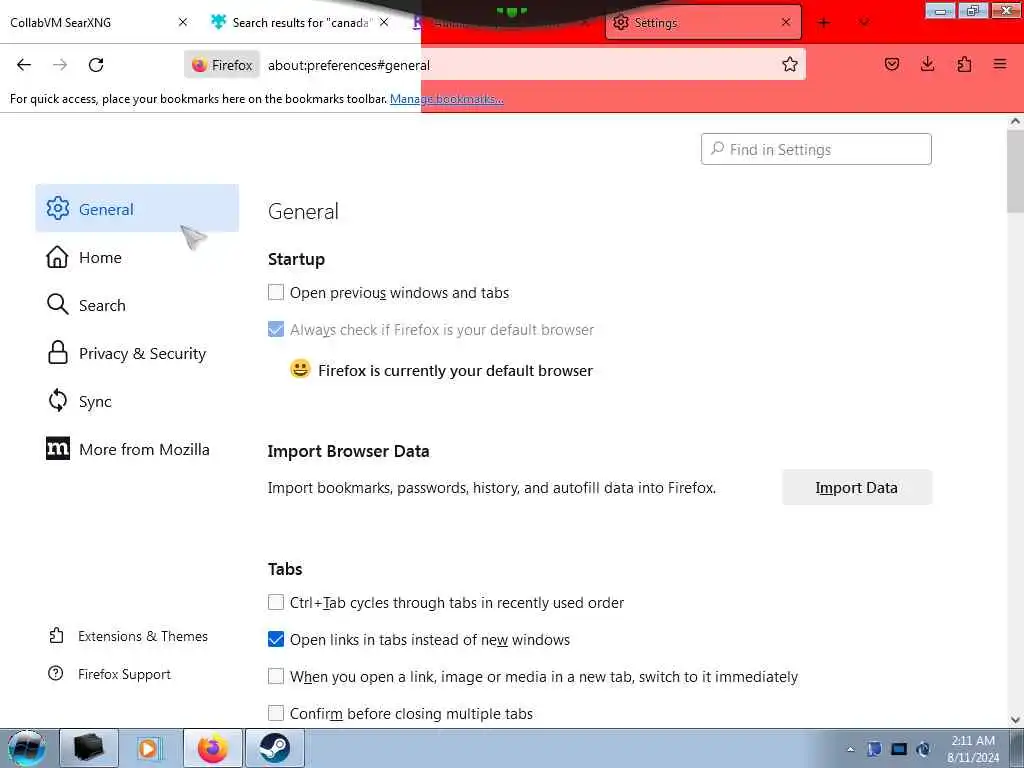Expand the list all tabs chevron
The width and height of the screenshot is (1024, 768).
(864, 23)
